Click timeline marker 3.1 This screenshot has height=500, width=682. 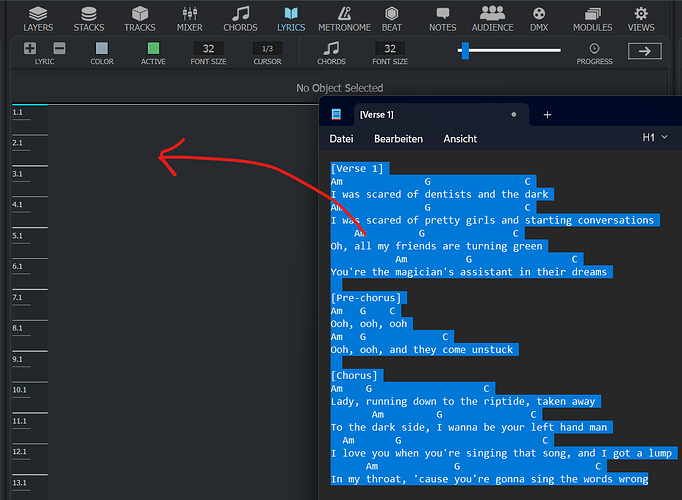pyautogui.click(x=17, y=174)
